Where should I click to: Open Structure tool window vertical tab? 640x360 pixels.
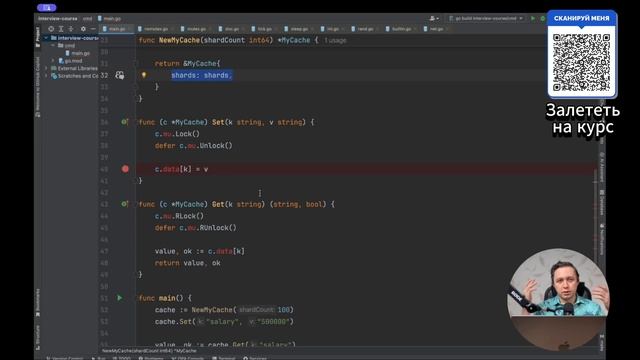pyautogui.click(x=38, y=337)
